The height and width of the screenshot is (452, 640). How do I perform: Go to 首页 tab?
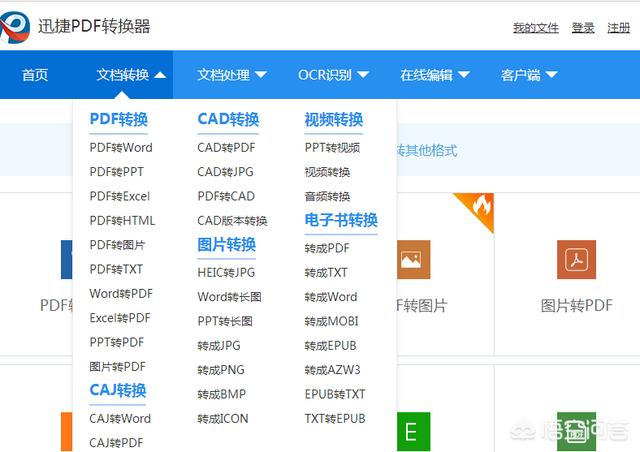tap(35, 75)
